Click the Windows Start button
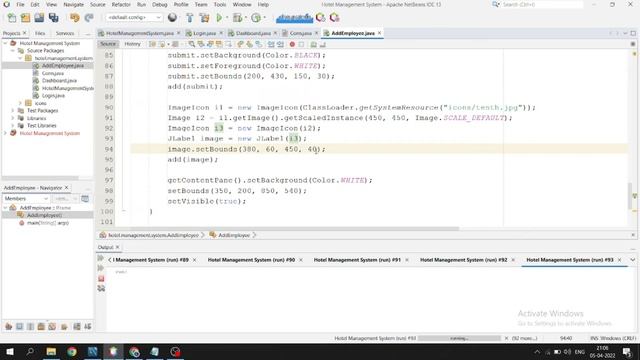Screen dimensions: 640x360 tap(10, 351)
